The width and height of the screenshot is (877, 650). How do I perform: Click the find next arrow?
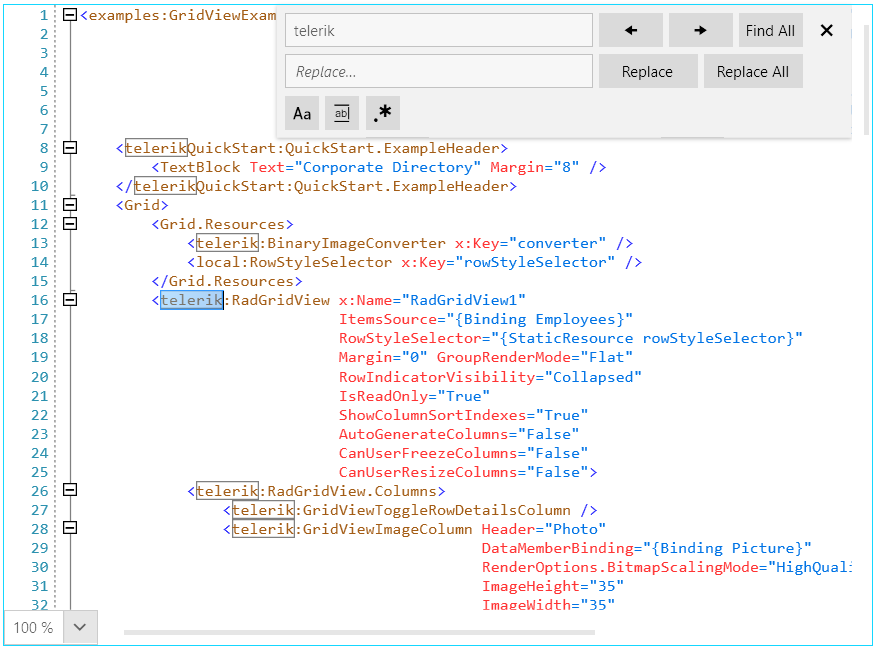point(700,30)
